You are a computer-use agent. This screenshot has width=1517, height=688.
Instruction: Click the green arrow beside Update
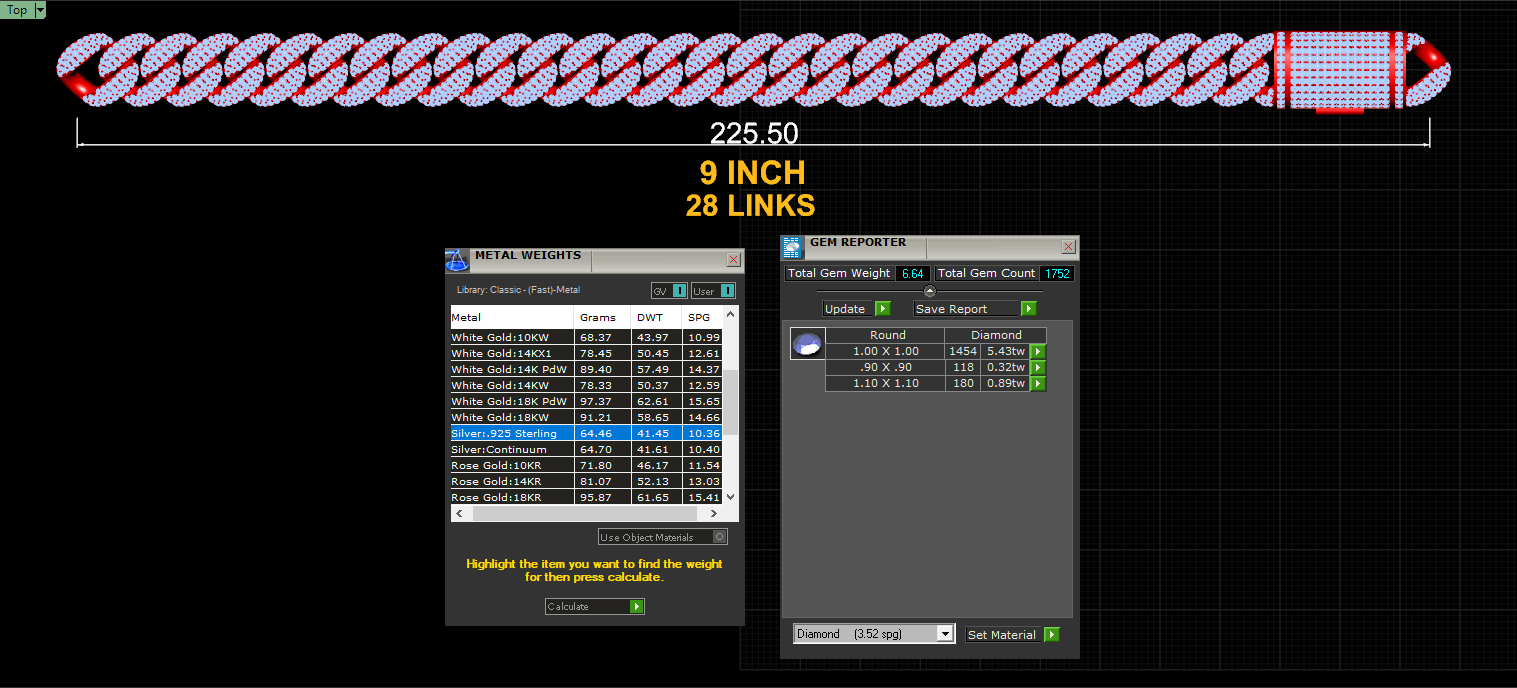pyautogui.click(x=882, y=309)
